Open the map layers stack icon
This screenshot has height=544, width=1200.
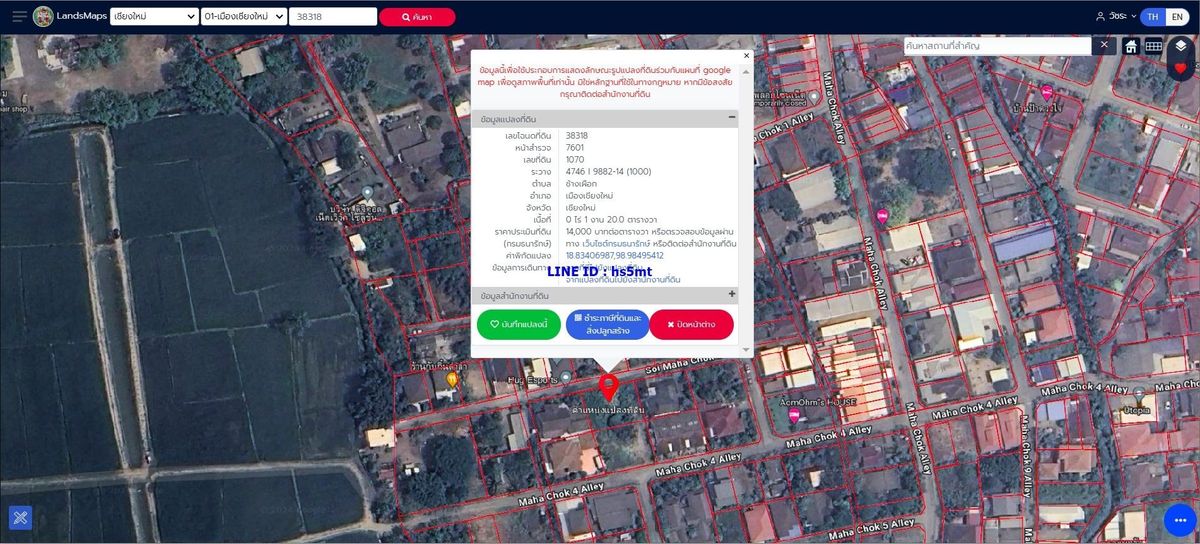click(1180, 46)
